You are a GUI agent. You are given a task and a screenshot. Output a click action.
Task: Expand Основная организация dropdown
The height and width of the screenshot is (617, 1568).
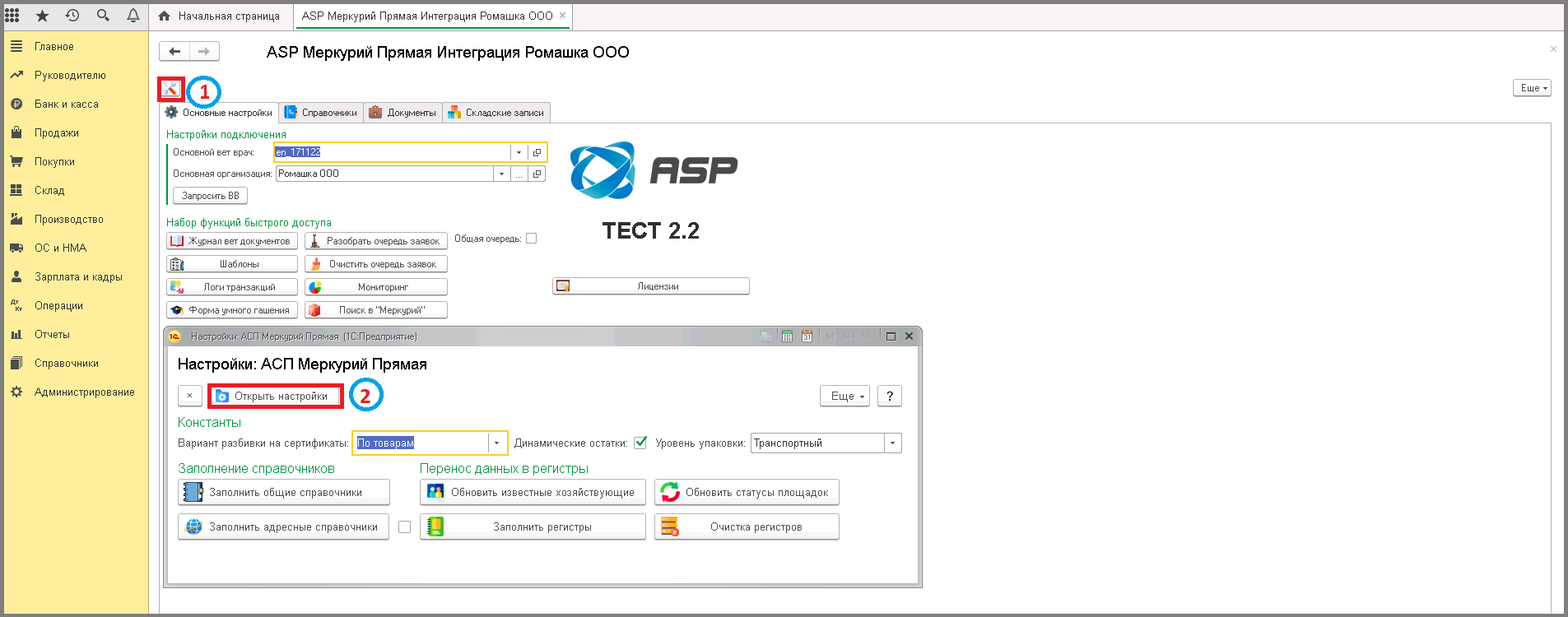501,174
